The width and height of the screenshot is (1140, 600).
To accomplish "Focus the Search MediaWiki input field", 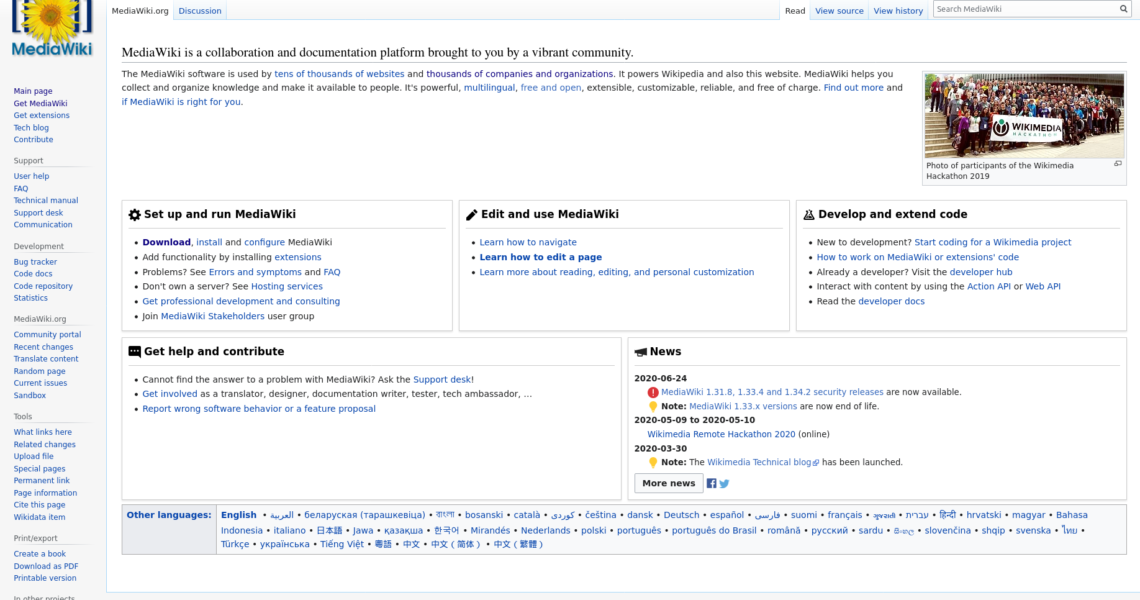I will 1024,9.
